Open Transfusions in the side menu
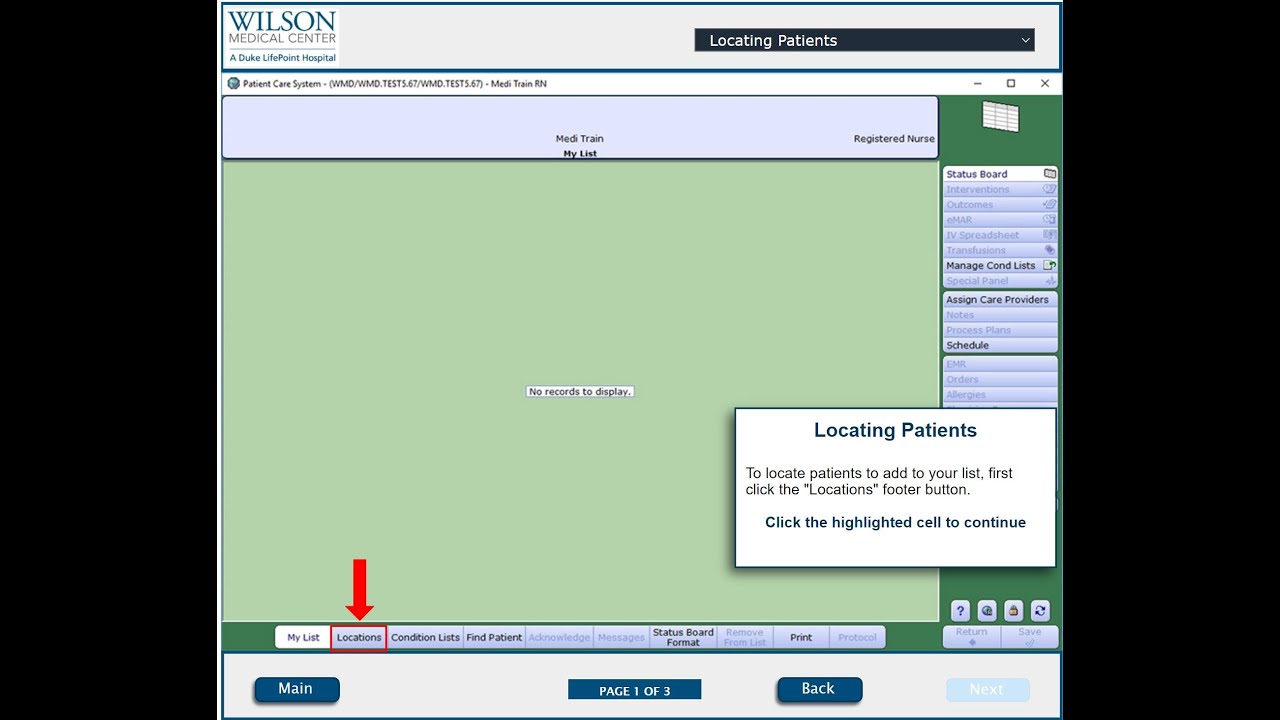 coord(1000,250)
